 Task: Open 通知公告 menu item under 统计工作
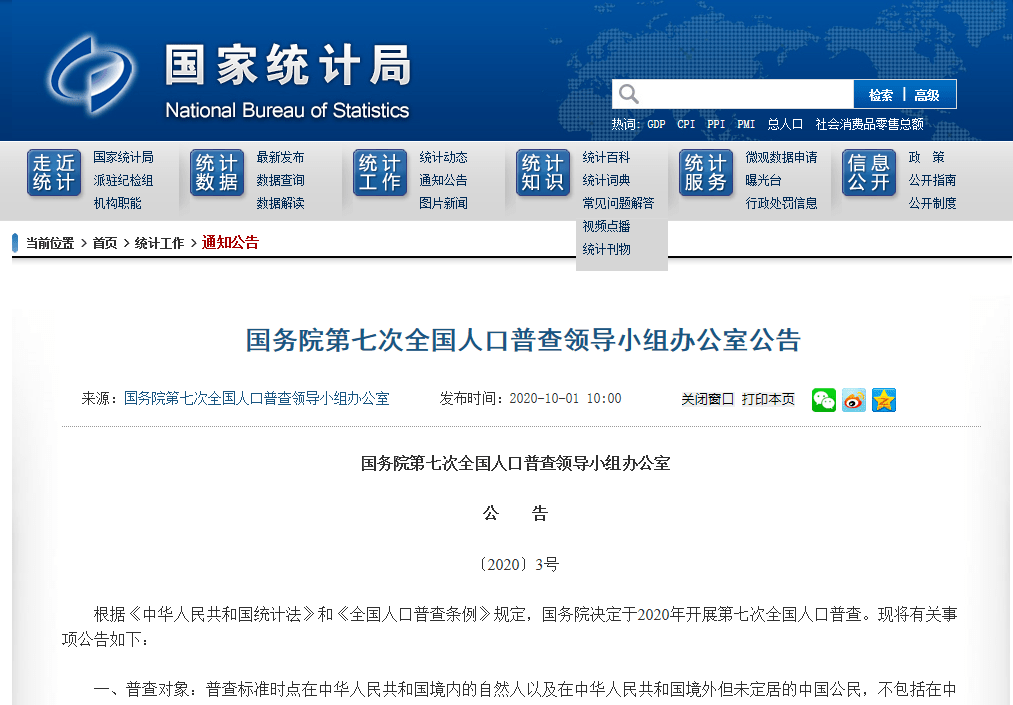(443, 180)
